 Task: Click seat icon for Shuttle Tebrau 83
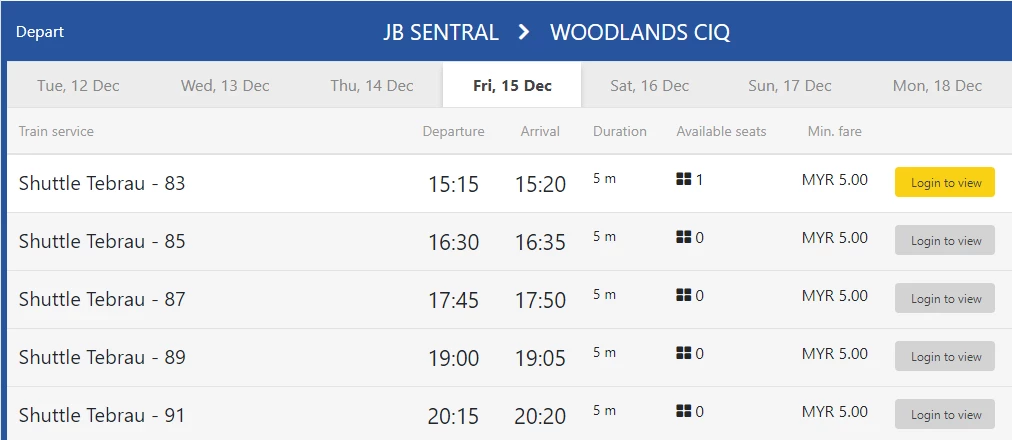click(x=683, y=179)
